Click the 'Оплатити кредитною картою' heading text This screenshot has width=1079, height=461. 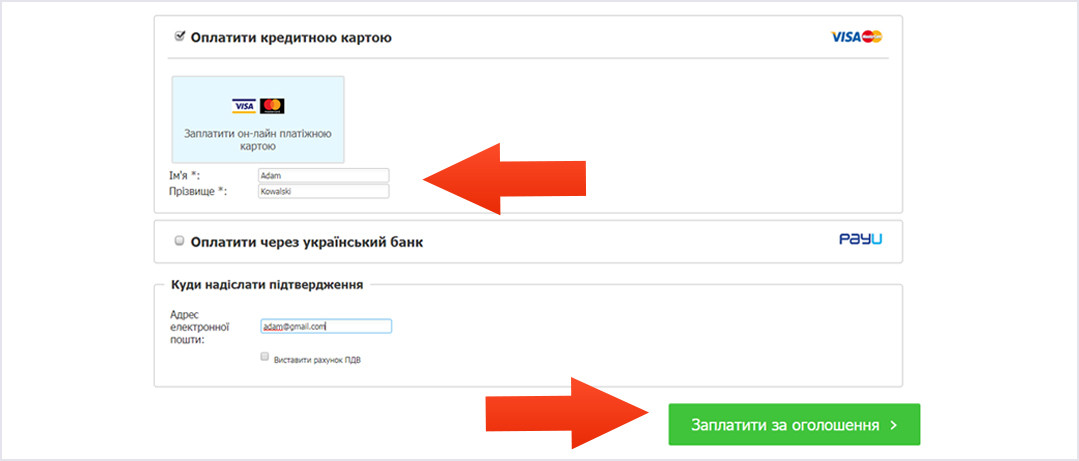point(291,38)
